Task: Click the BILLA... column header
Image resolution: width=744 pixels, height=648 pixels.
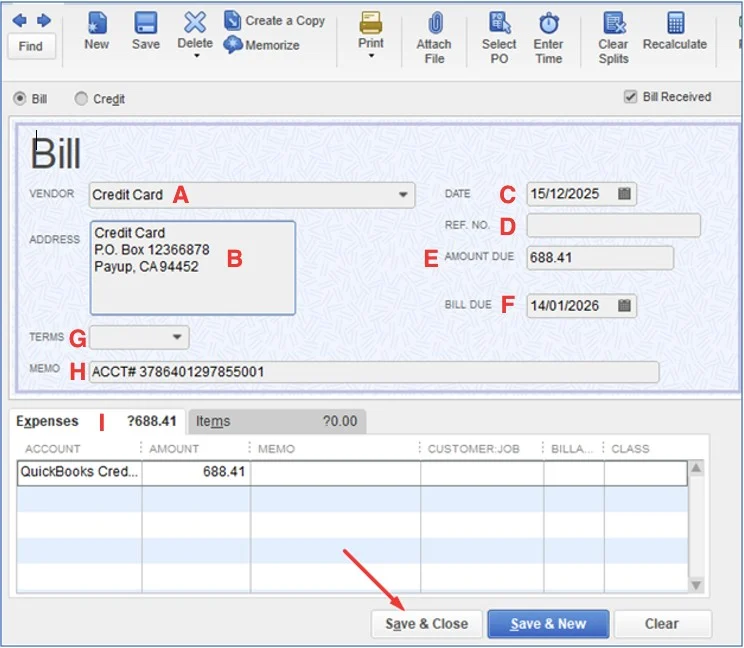Action: pos(572,449)
